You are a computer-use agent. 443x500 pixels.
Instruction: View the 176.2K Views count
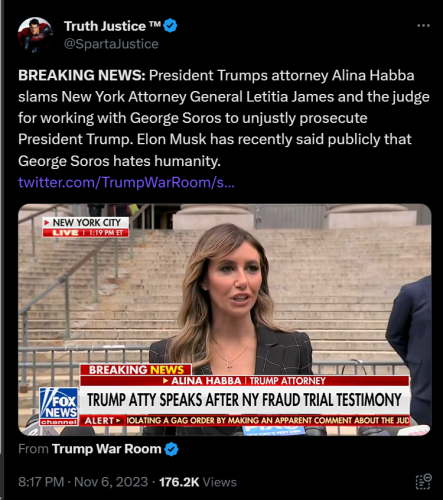point(198,482)
